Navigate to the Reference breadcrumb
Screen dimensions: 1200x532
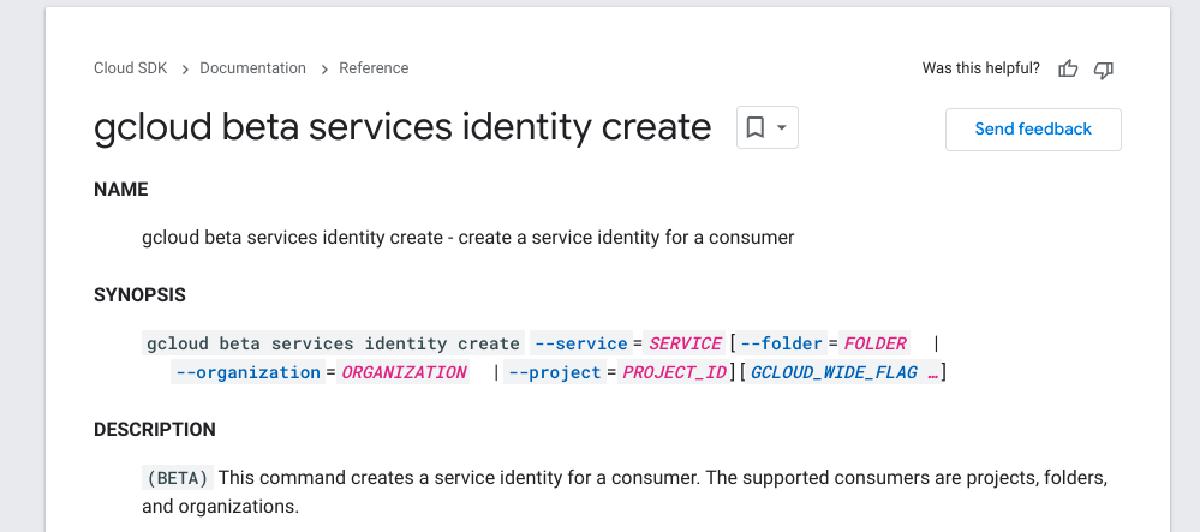tap(373, 68)
